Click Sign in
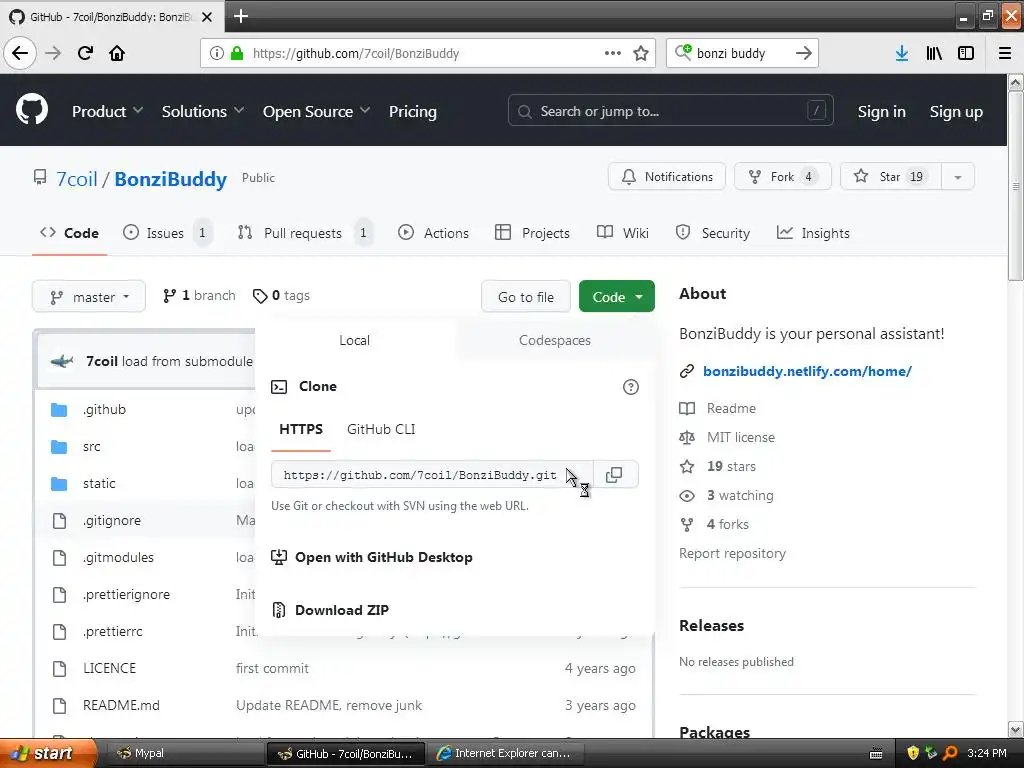 (x=882, y=112)
